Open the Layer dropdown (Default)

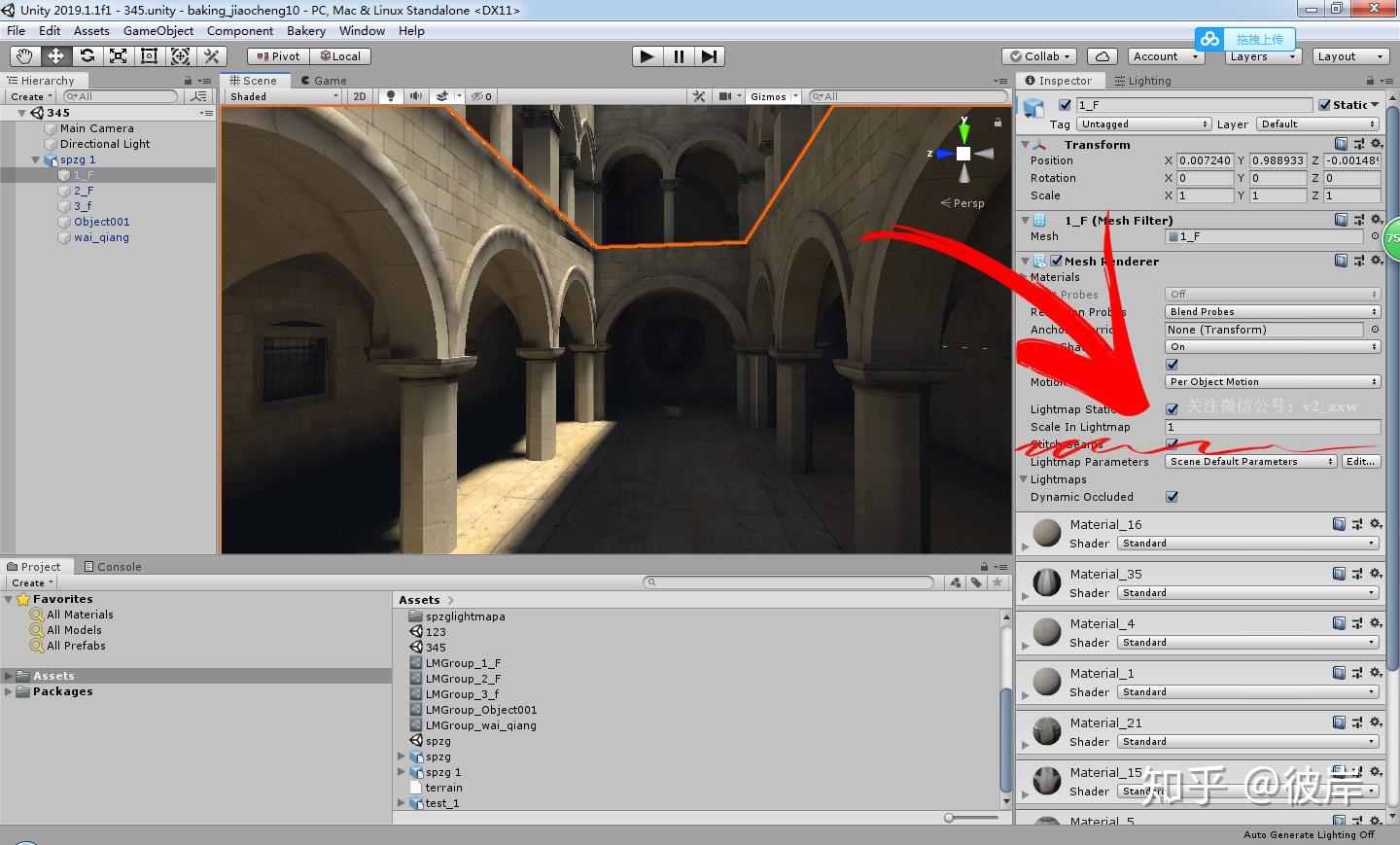pyautogui.click(x=1317, y=124)
